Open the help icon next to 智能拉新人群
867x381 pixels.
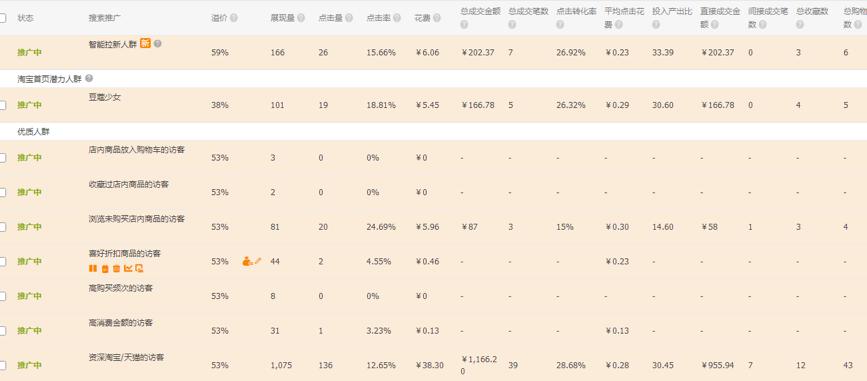point(158,44)
